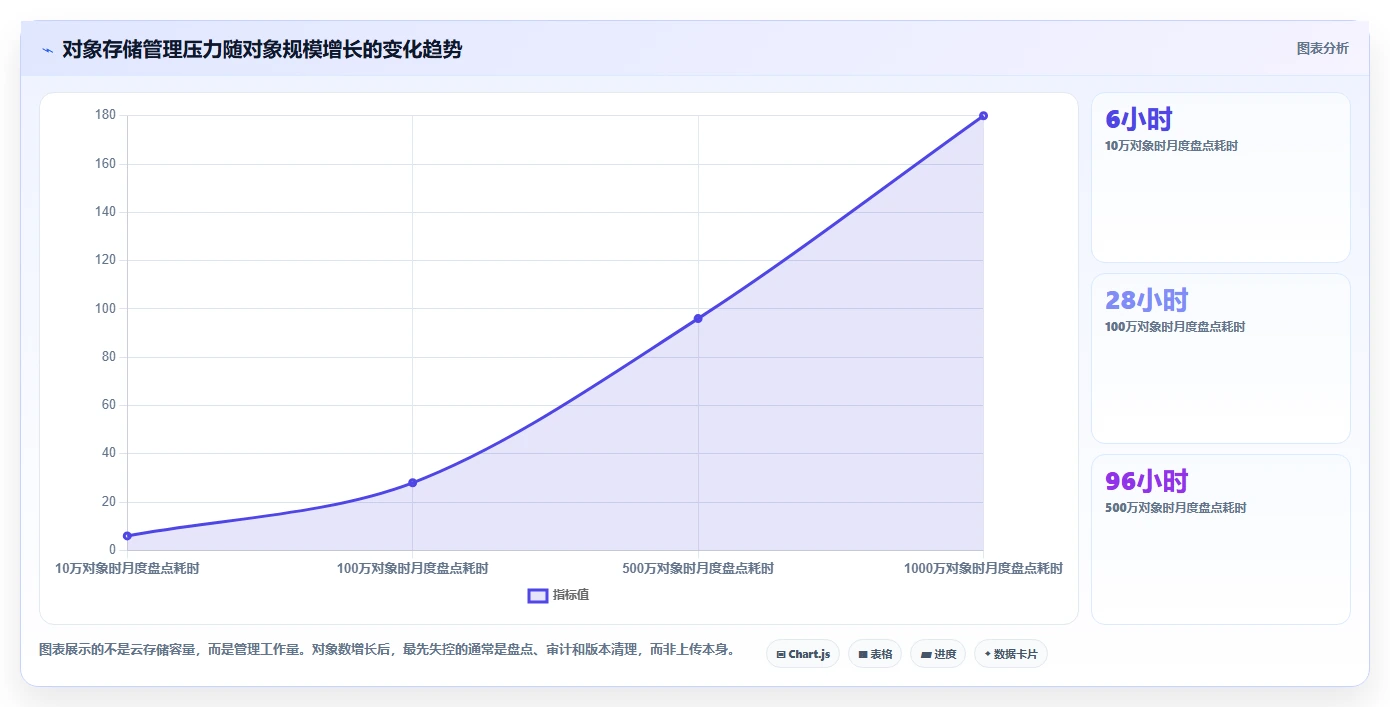Click the data point at value 28
Screen dimensions: 1390x707
coord(412,483)
